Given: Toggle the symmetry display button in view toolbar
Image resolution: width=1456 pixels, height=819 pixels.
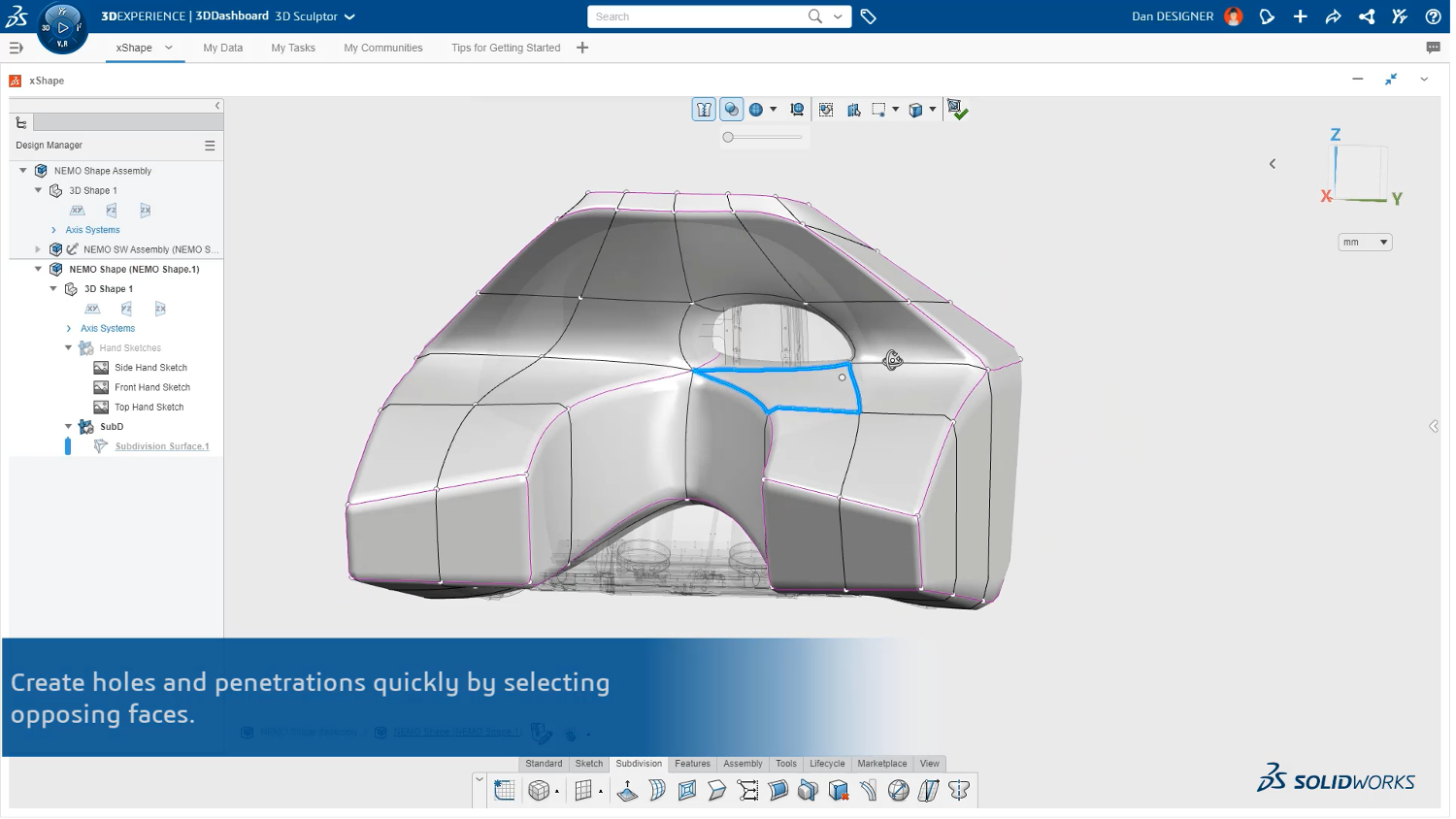Looking at the screenshot, I should [705, 111].
